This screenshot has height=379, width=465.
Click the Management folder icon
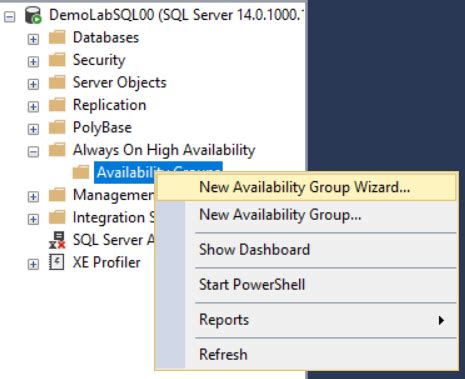pos(57,195)
